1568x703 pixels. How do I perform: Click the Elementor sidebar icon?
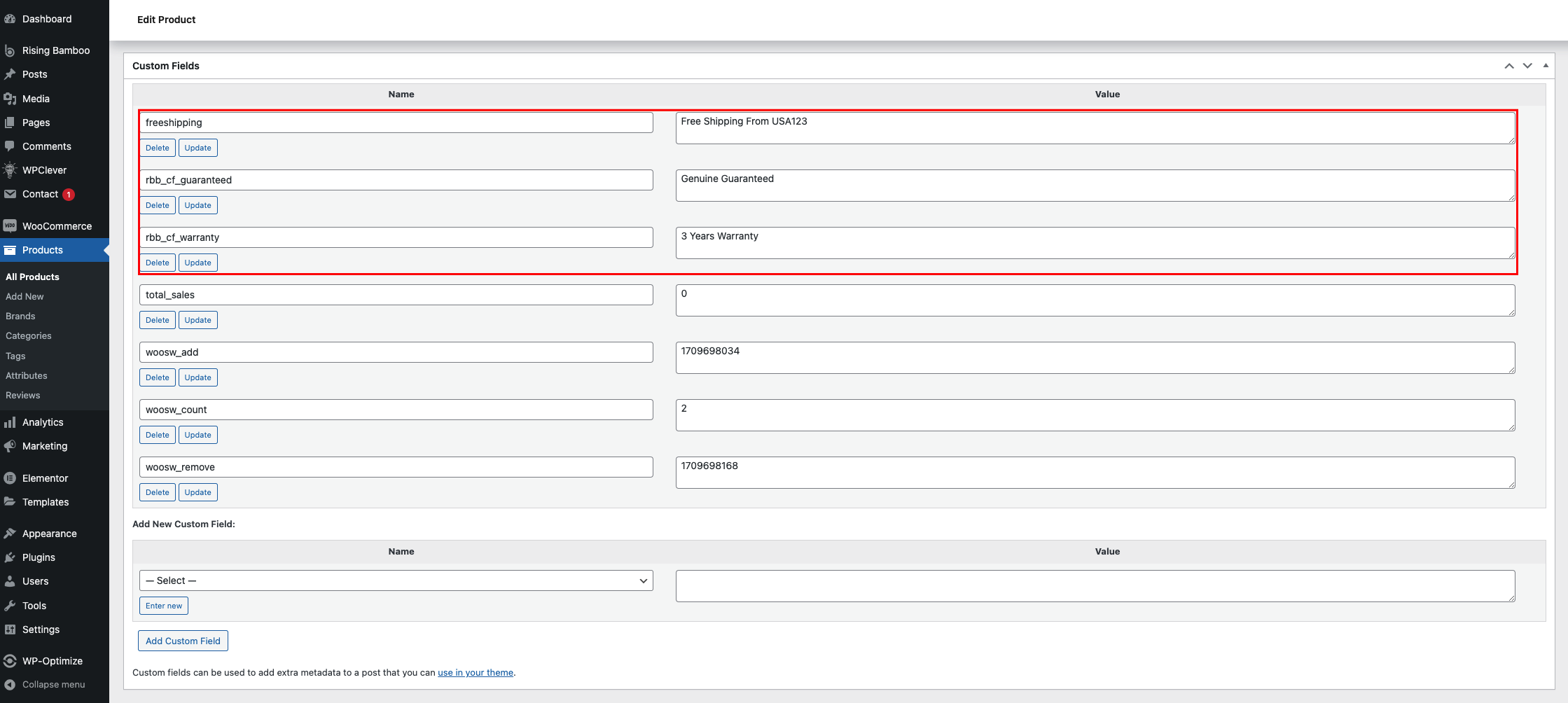pyautogui.click(x=10, y=478)
